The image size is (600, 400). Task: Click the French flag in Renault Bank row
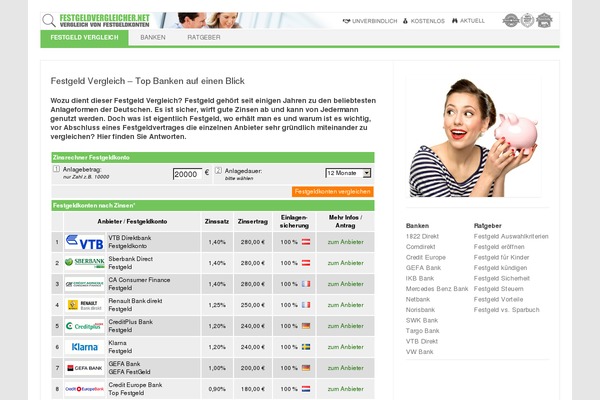(306, 305)
